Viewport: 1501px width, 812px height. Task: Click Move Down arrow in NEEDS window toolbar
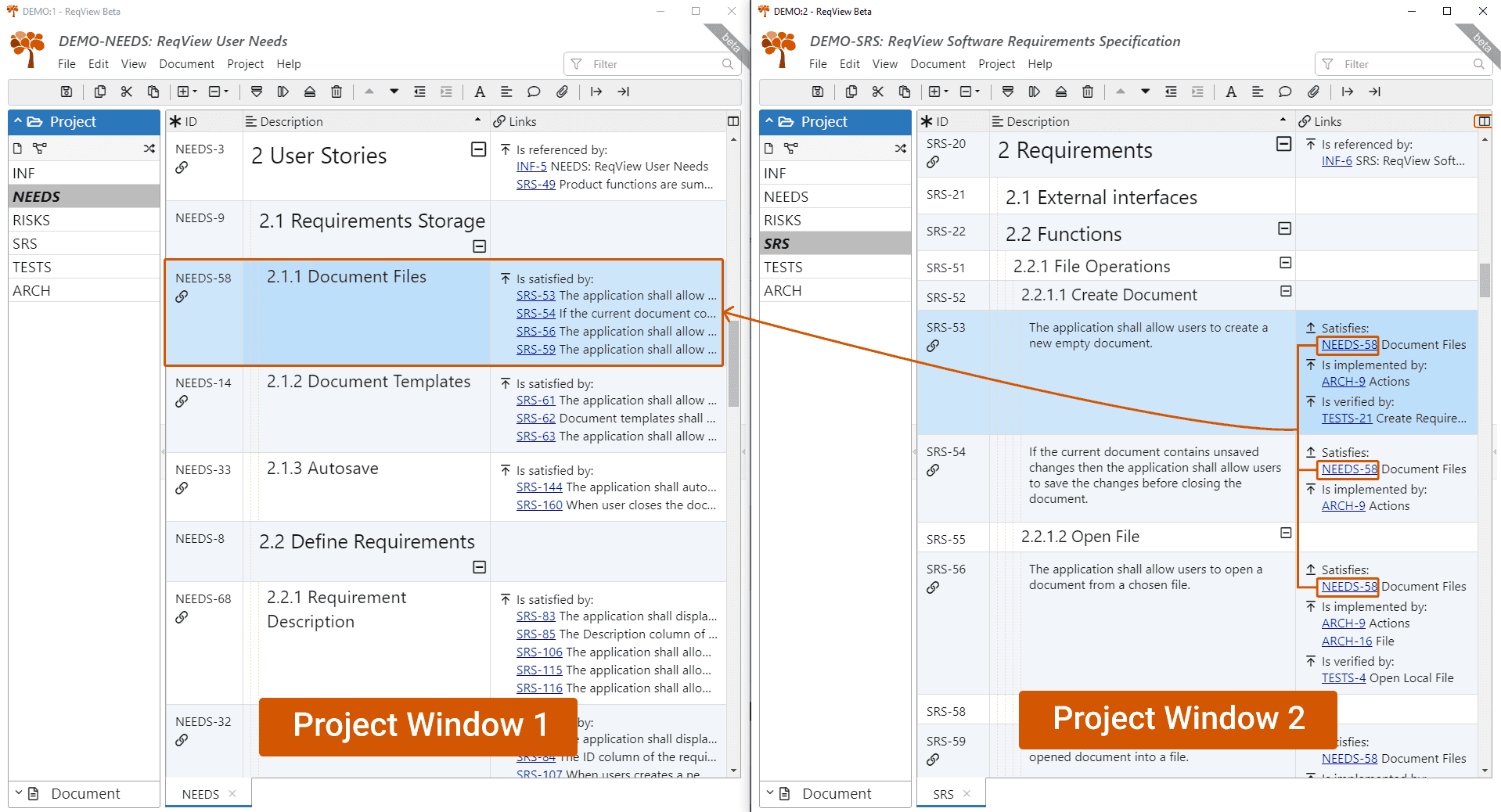tap(394, 92)
